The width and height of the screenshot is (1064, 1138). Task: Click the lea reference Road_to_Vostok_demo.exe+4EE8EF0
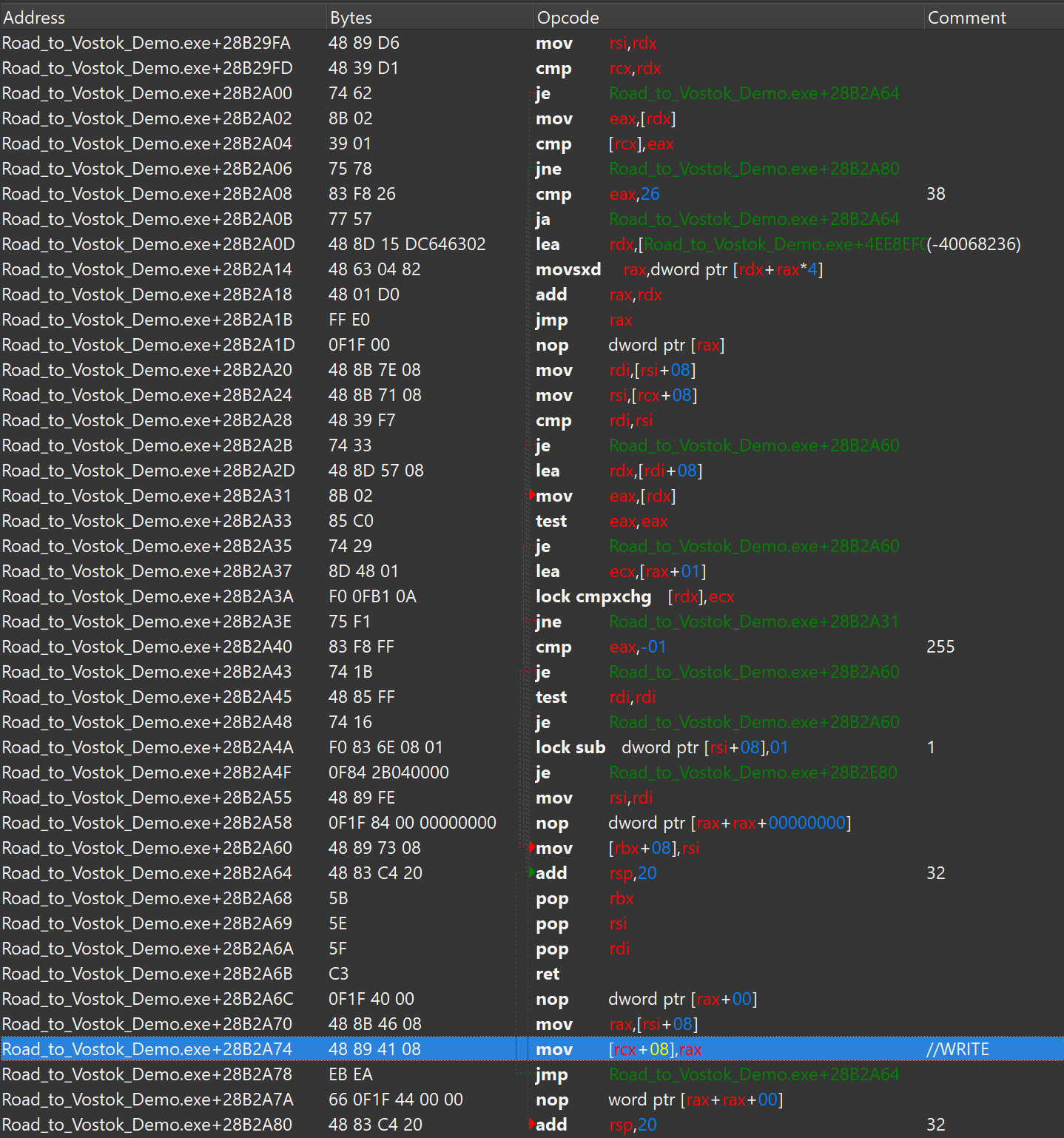pyautogui.click(x=781, y=244)
